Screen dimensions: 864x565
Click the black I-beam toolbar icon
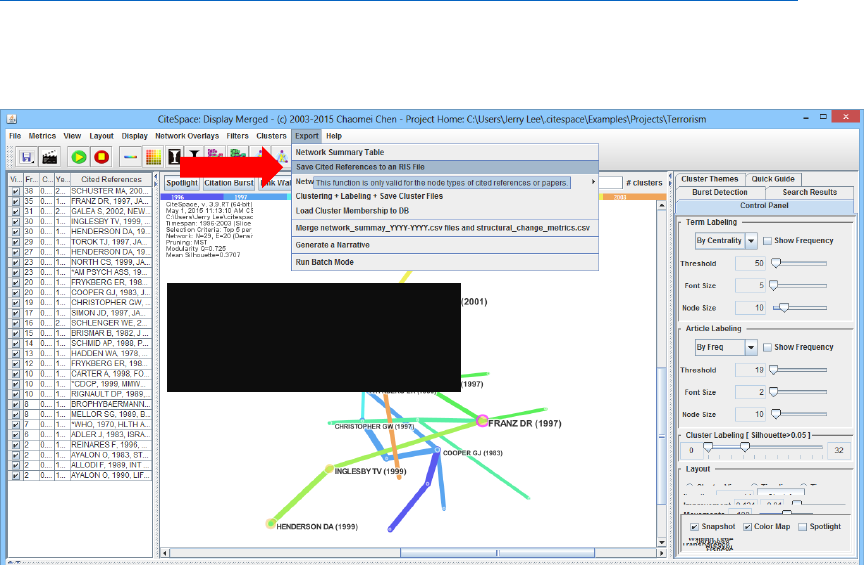click(x=174, y=157)
